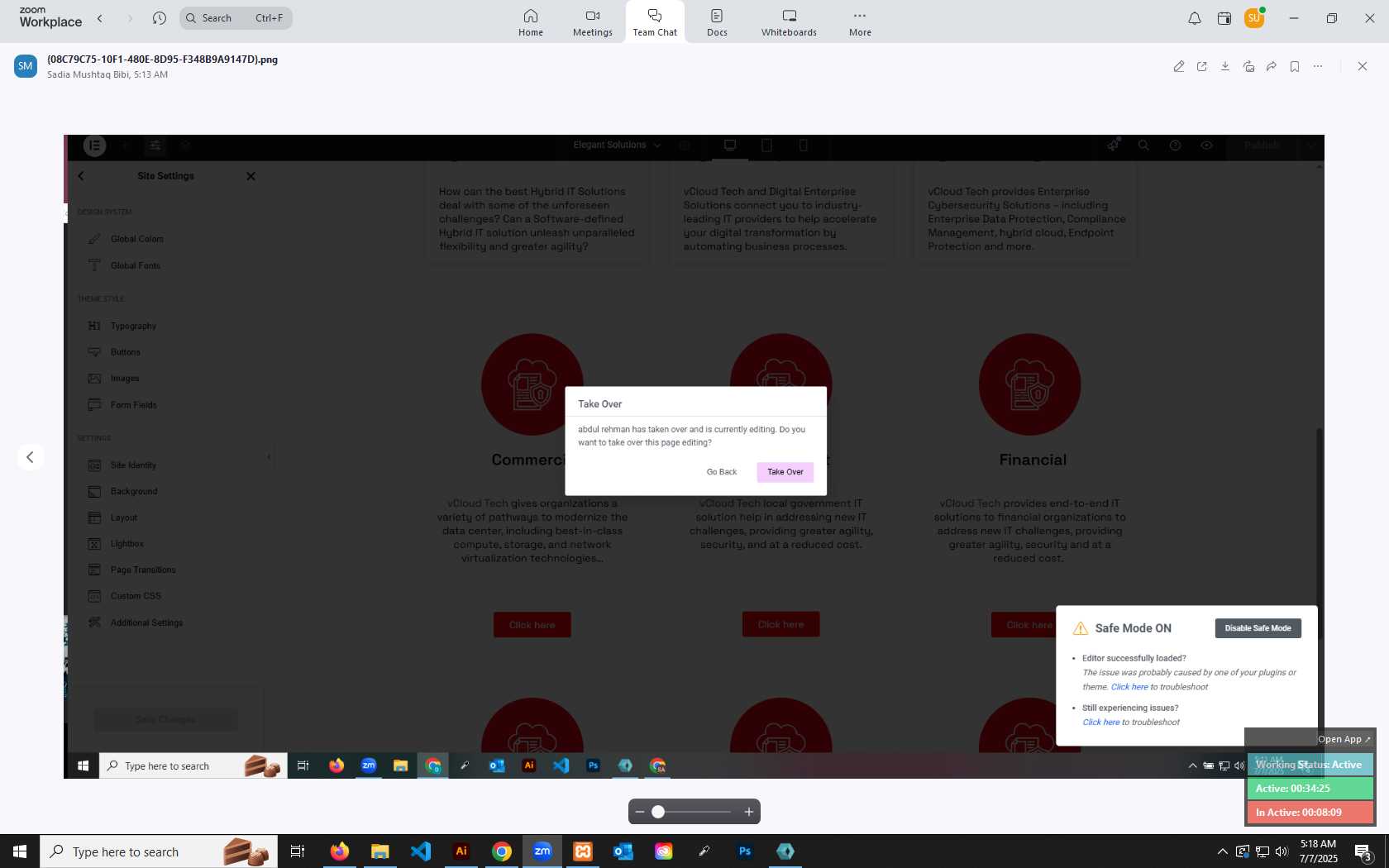Open the SU profile avatar menu
The image size is (1389, 868).
[1254, 17]
